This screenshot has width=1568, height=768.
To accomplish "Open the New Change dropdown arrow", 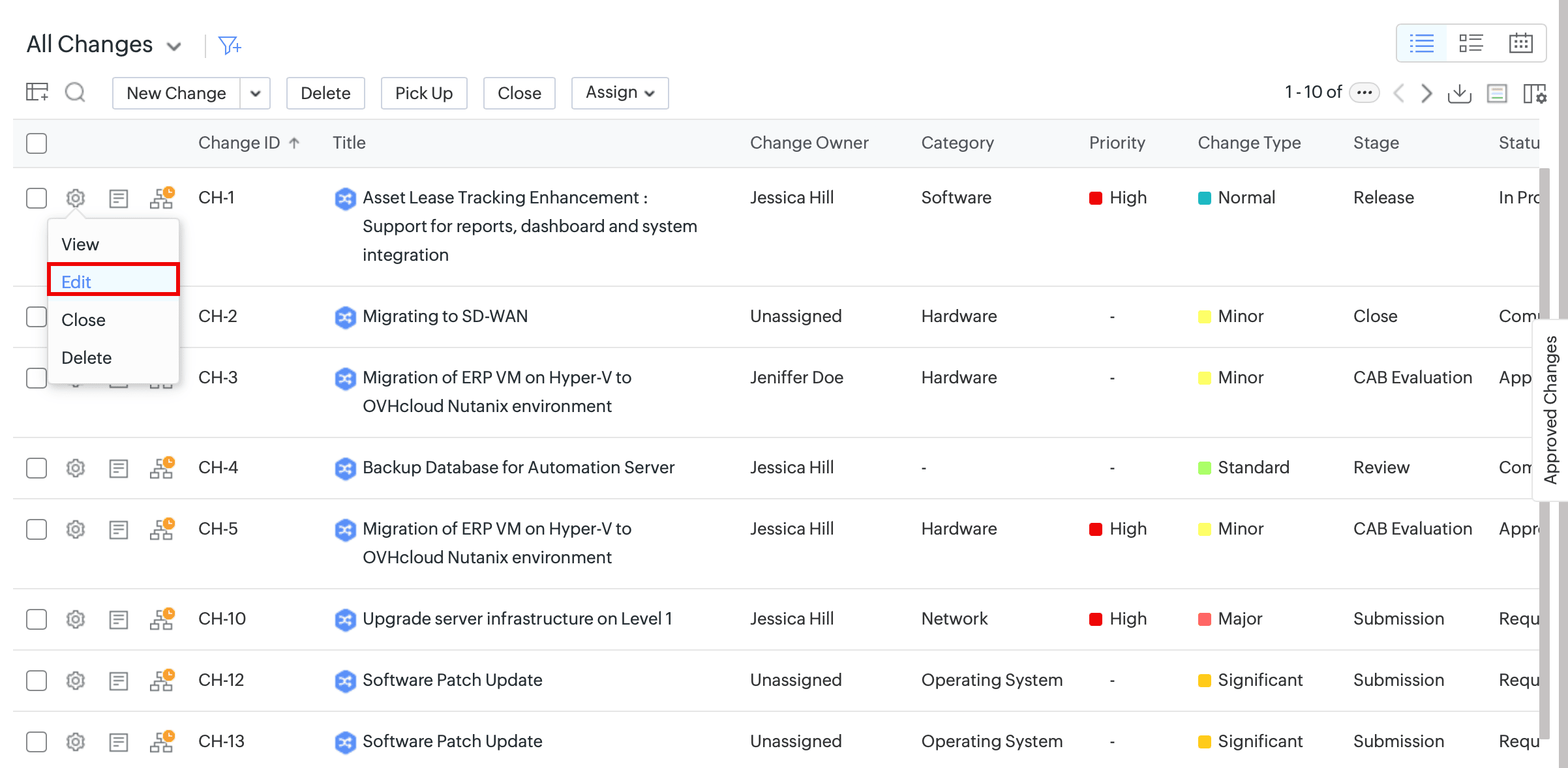I will [x=256, y=93].
